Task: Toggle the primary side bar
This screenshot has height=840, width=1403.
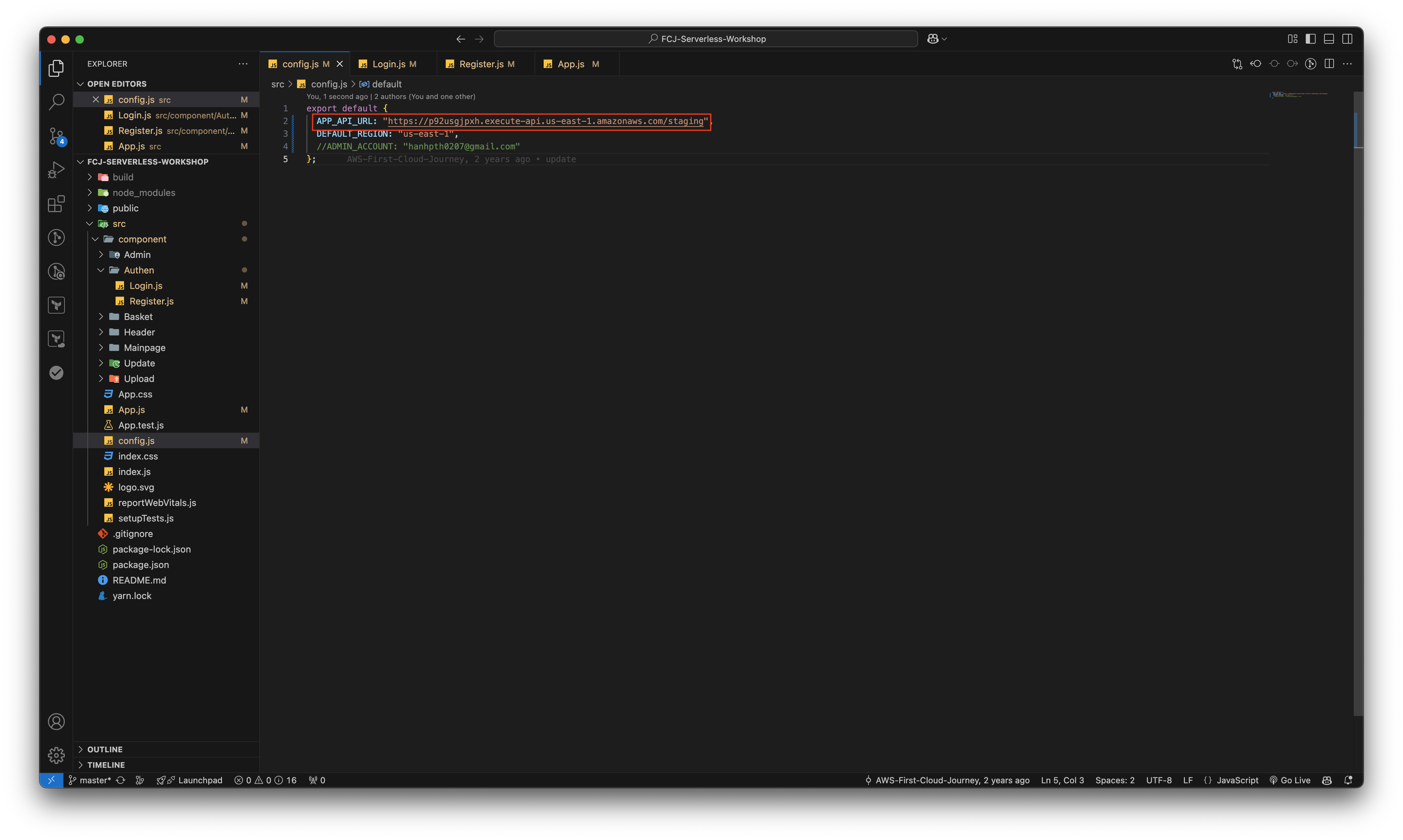Action: [x=1311, y=39]
